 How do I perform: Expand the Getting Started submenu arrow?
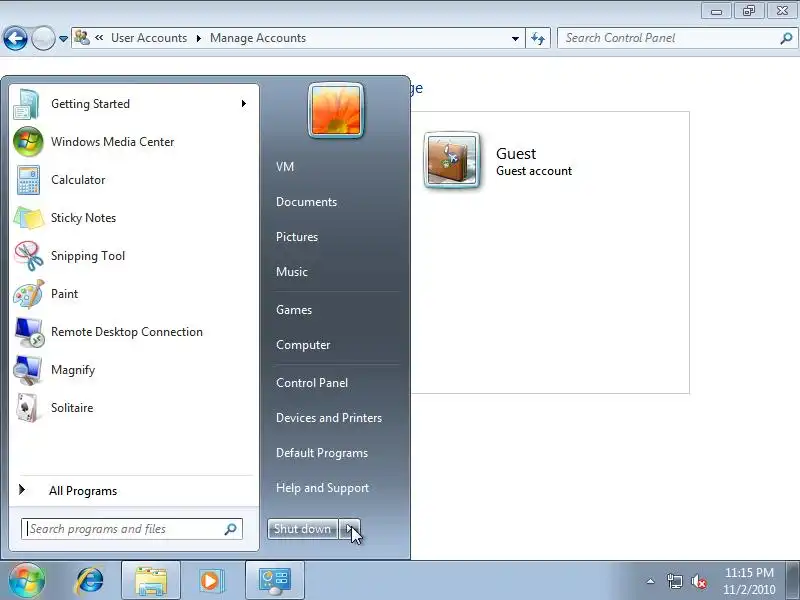(x=244, y=104)
